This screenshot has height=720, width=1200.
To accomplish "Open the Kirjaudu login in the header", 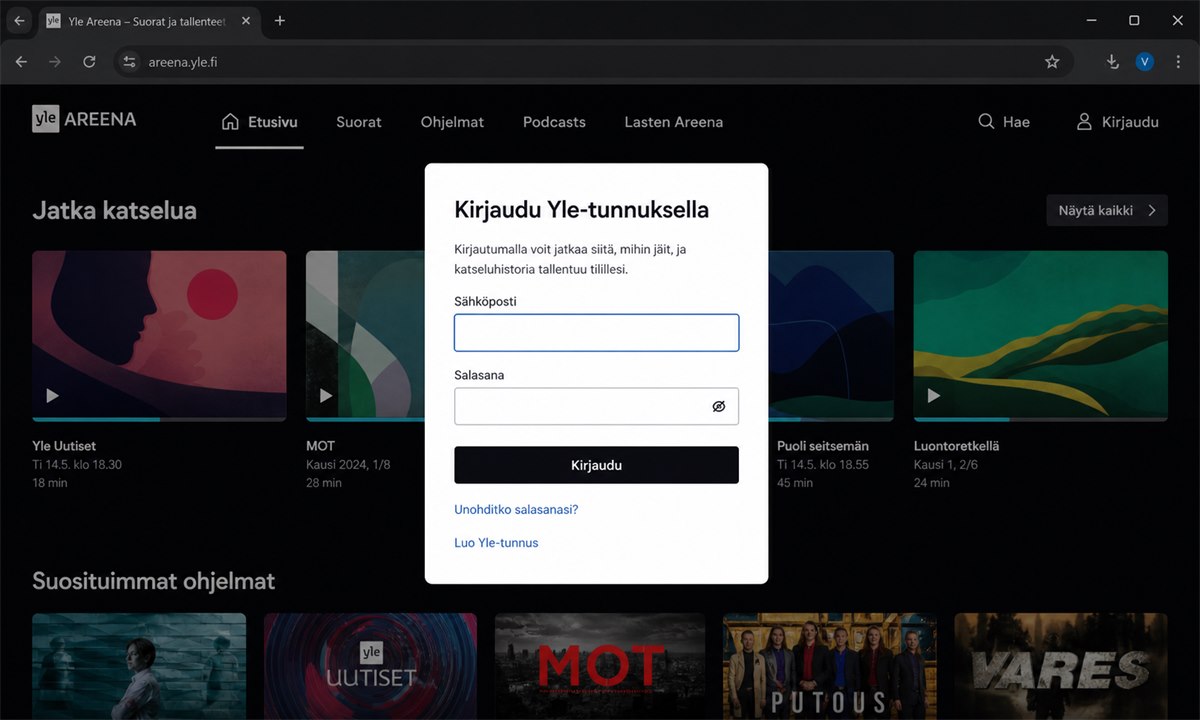I will click(1117, 122).
